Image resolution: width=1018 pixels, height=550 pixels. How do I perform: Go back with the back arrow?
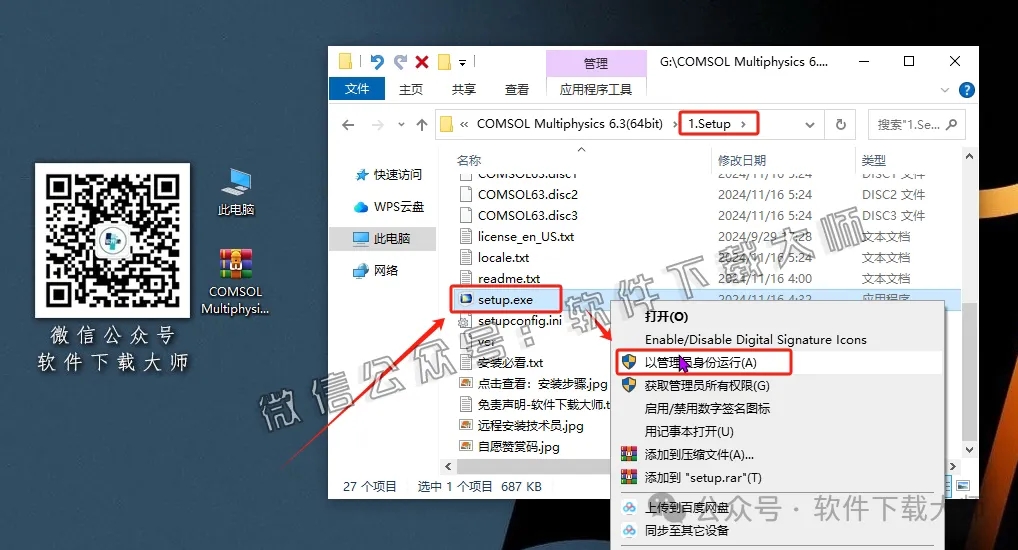point(349,125)
